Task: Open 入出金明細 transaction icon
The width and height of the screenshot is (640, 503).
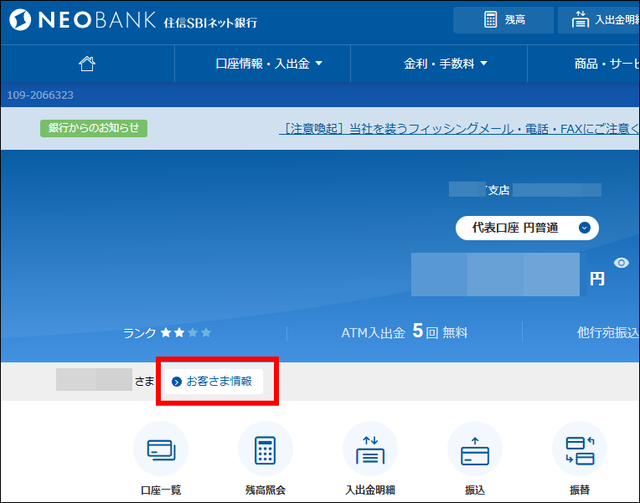Action: pos(370,449)
